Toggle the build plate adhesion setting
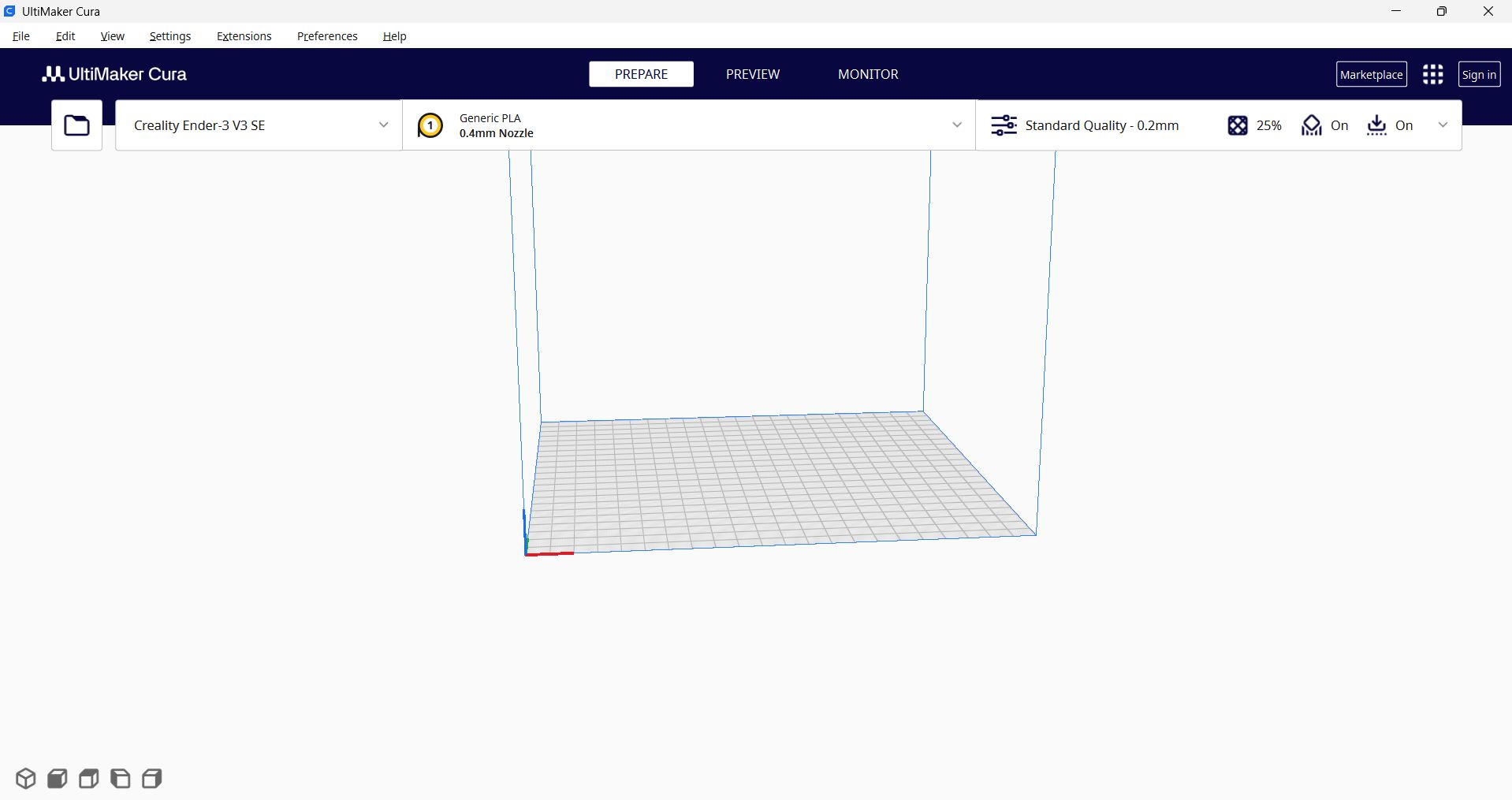The image size is (1512, 800). coord(1390,125)
